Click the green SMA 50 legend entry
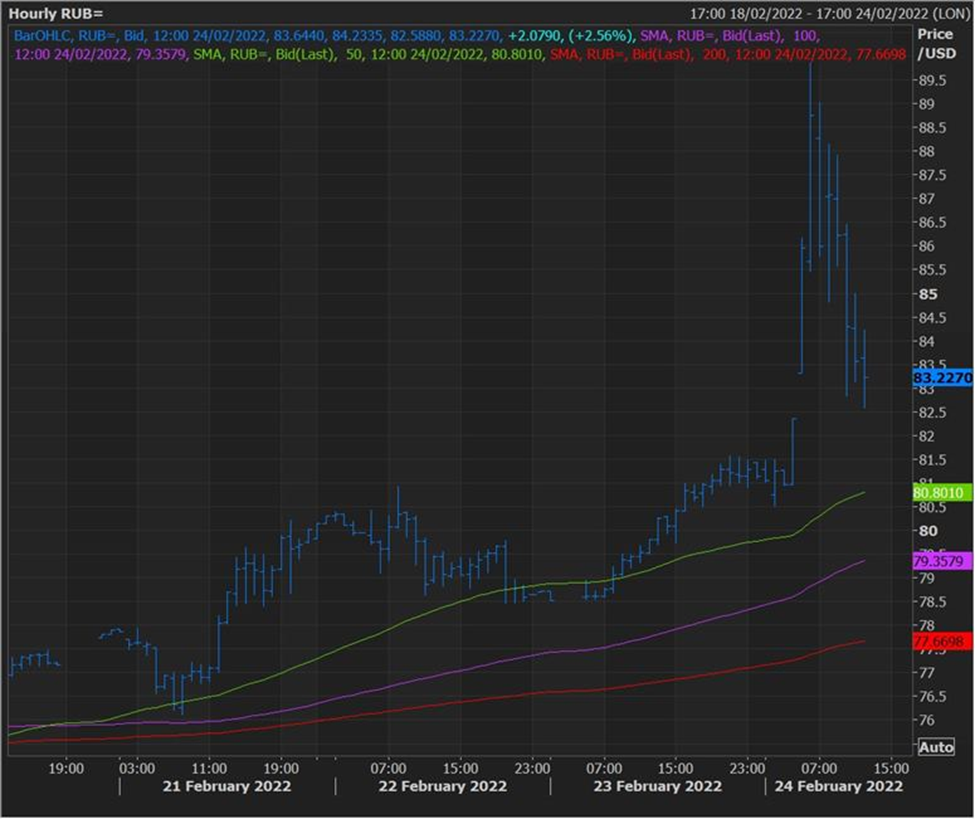Viewport: 975px width, 819px height. pos(367,54)
